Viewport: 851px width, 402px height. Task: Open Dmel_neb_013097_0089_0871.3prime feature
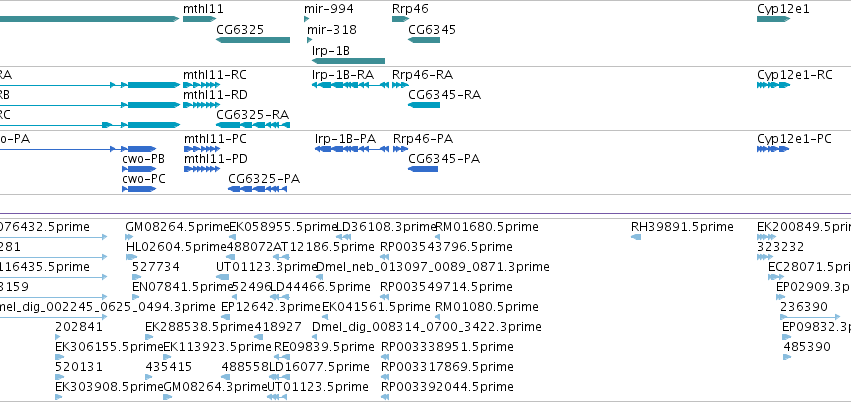point(319,277)
